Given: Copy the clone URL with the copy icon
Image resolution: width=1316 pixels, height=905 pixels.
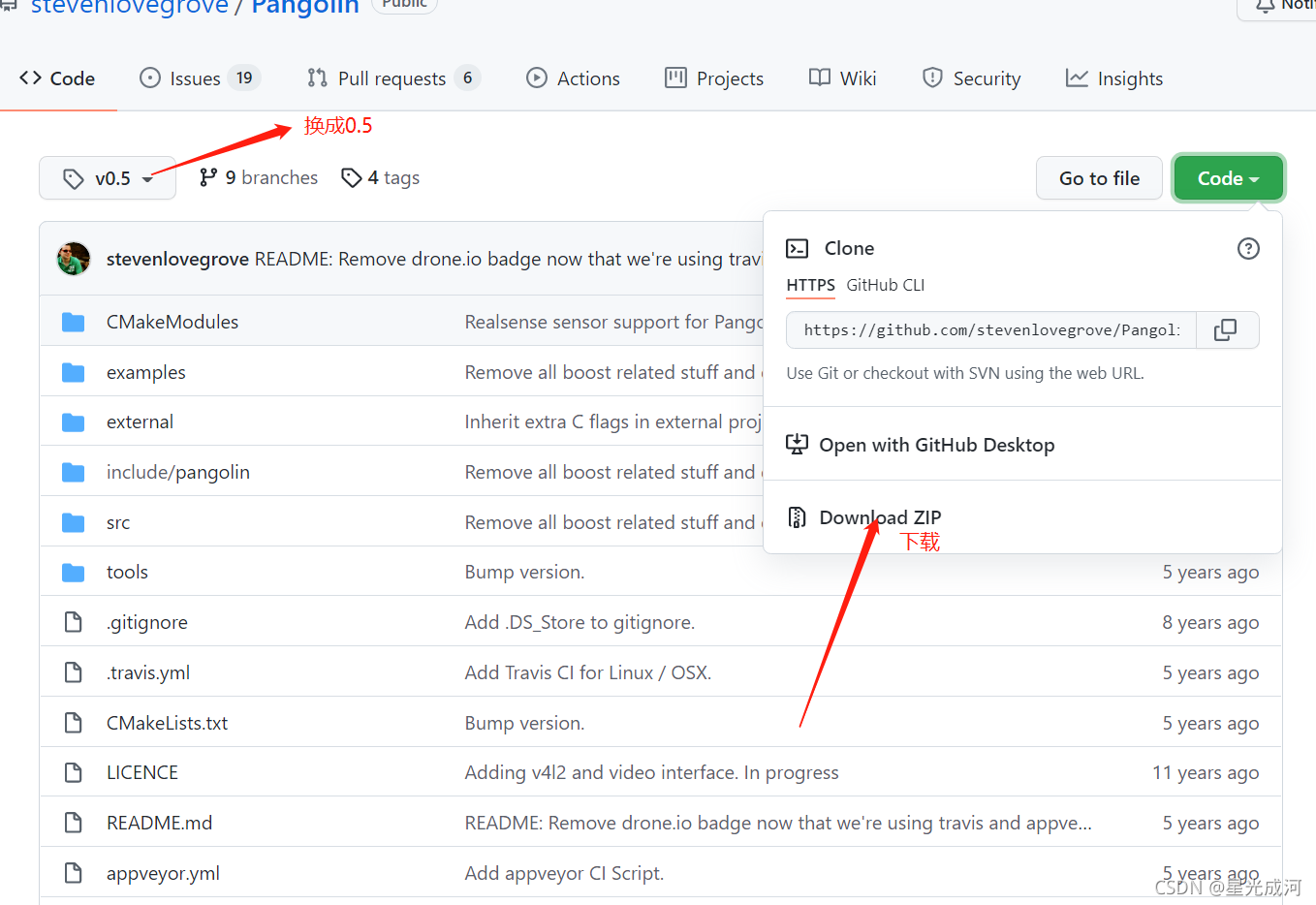Looking at the screenshot, I should [x=1225, y=330].
